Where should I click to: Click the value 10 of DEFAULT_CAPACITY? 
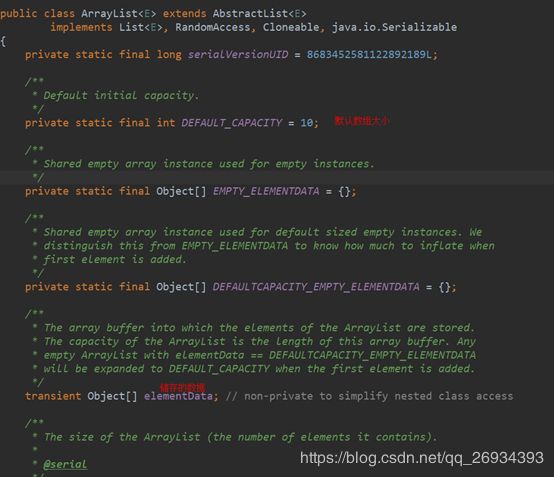click(306, 123)
